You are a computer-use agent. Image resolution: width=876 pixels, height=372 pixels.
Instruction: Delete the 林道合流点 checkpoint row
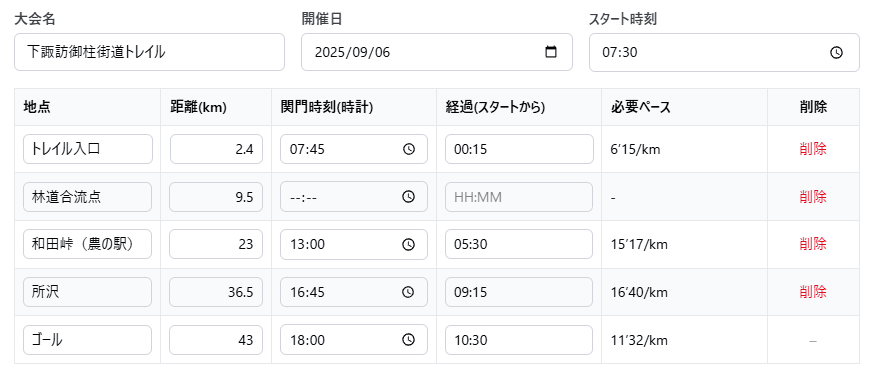pos(813,197)
